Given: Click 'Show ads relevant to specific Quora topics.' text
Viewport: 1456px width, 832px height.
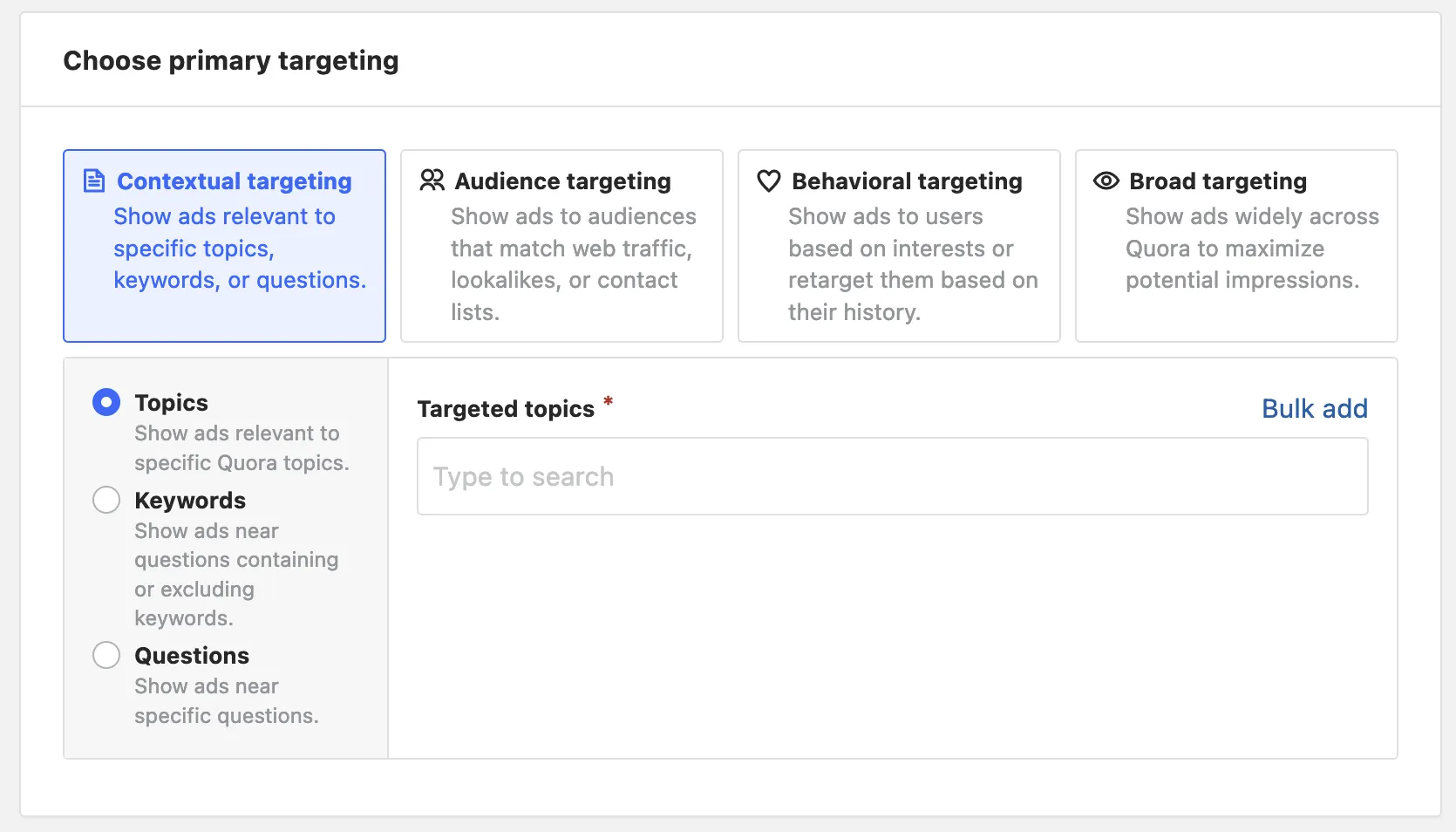Looking at the screenshot, I should click(x=242, y=448).
